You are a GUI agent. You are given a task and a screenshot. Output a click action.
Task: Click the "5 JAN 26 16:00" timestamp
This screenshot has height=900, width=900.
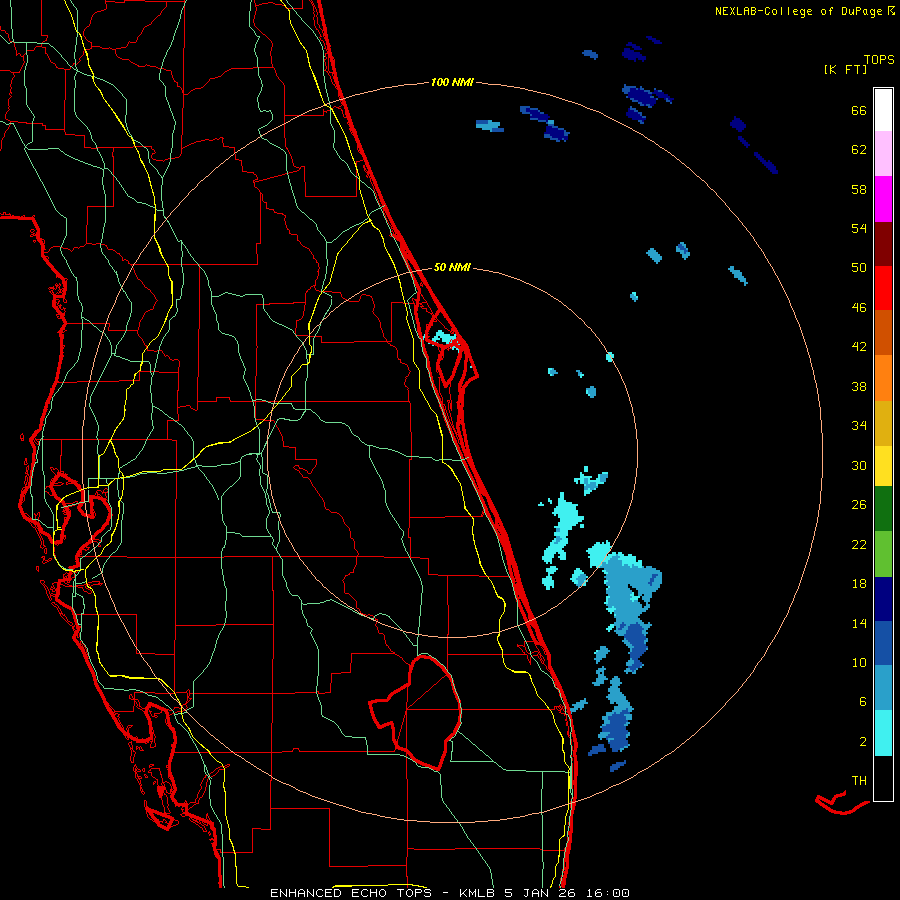coord(567,893)
